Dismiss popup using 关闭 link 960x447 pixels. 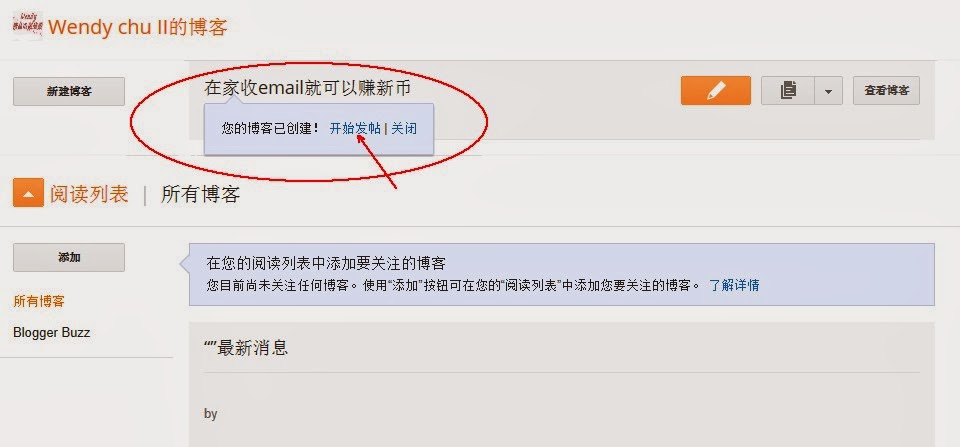[404, 129]
